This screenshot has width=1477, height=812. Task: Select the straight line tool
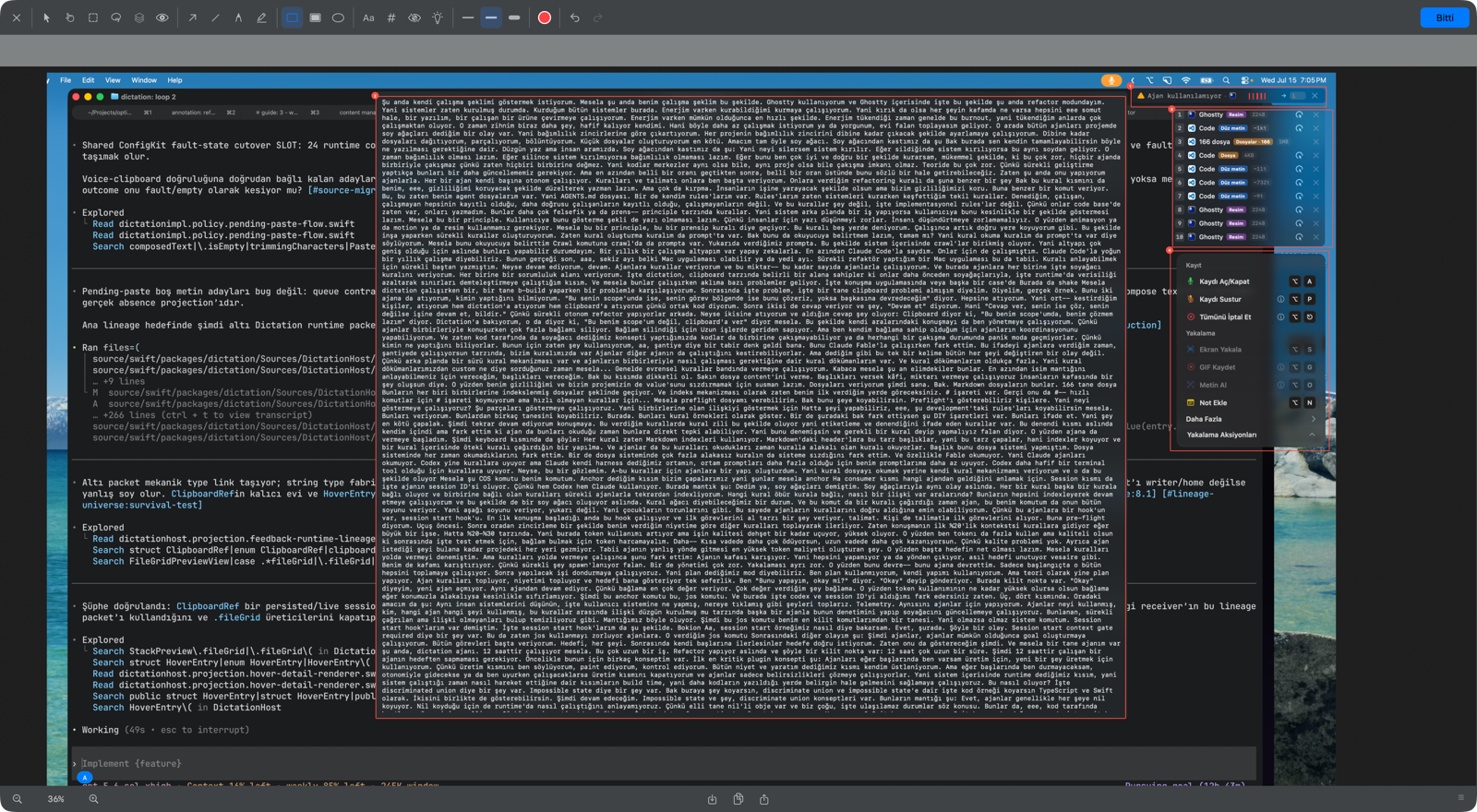tap(215, 18)
